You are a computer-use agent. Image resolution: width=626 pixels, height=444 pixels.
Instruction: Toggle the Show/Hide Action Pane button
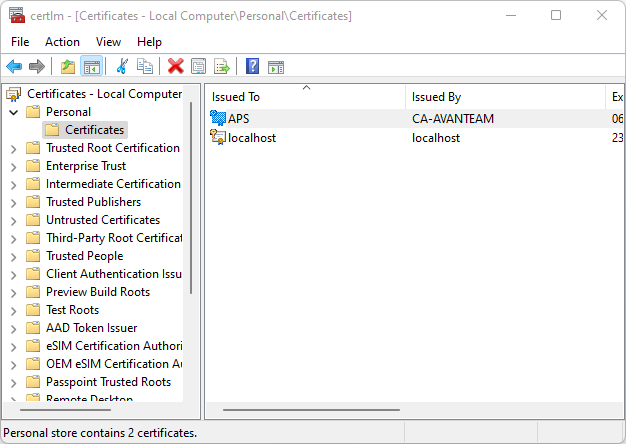275,67
